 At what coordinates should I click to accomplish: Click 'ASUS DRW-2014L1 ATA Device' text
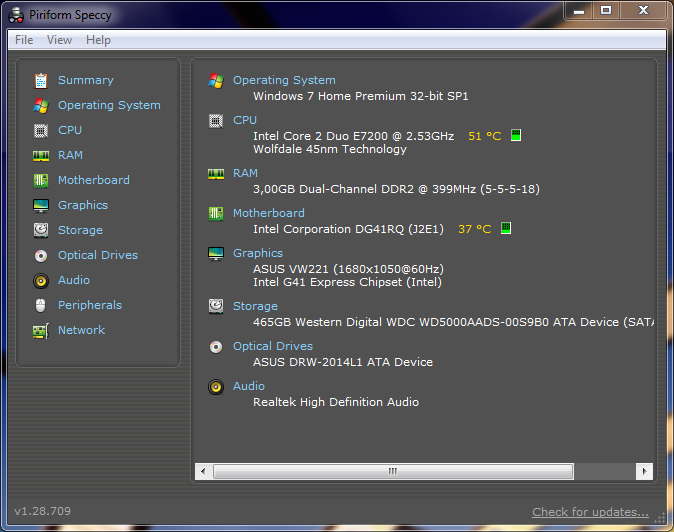(343, 362)
